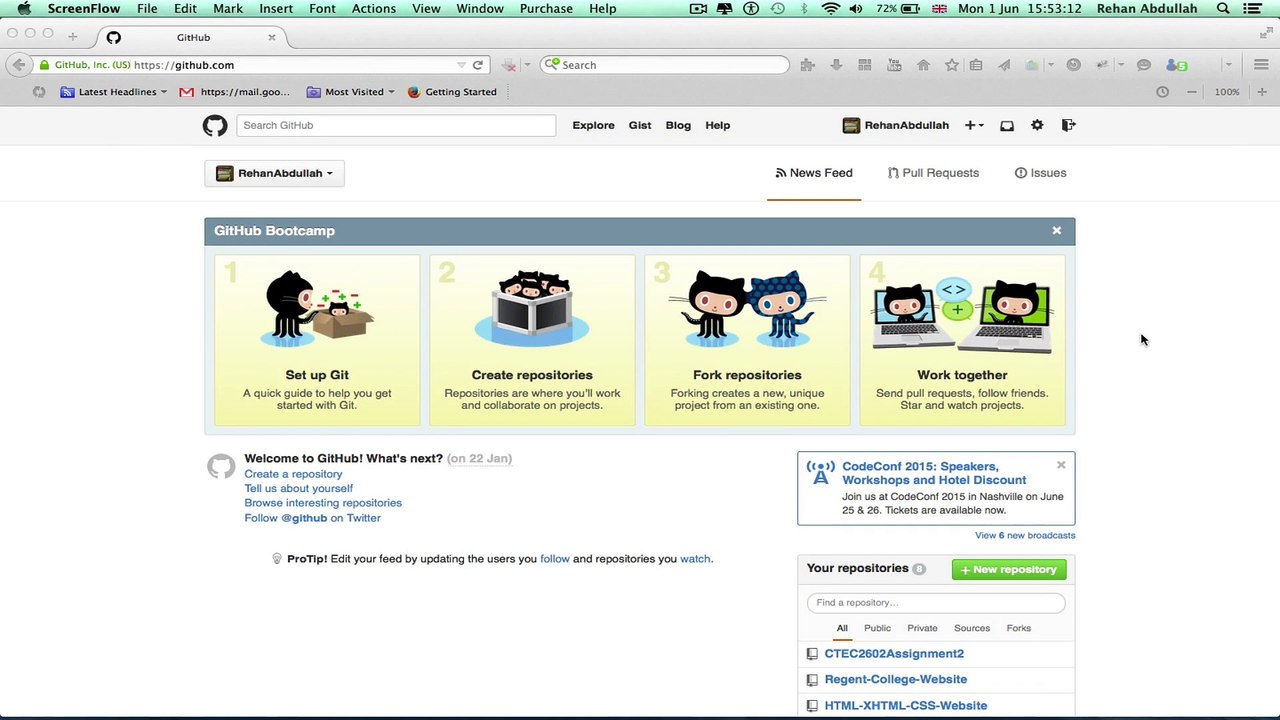
Task: Switch to Issues tab
Action: (1040, 173)
